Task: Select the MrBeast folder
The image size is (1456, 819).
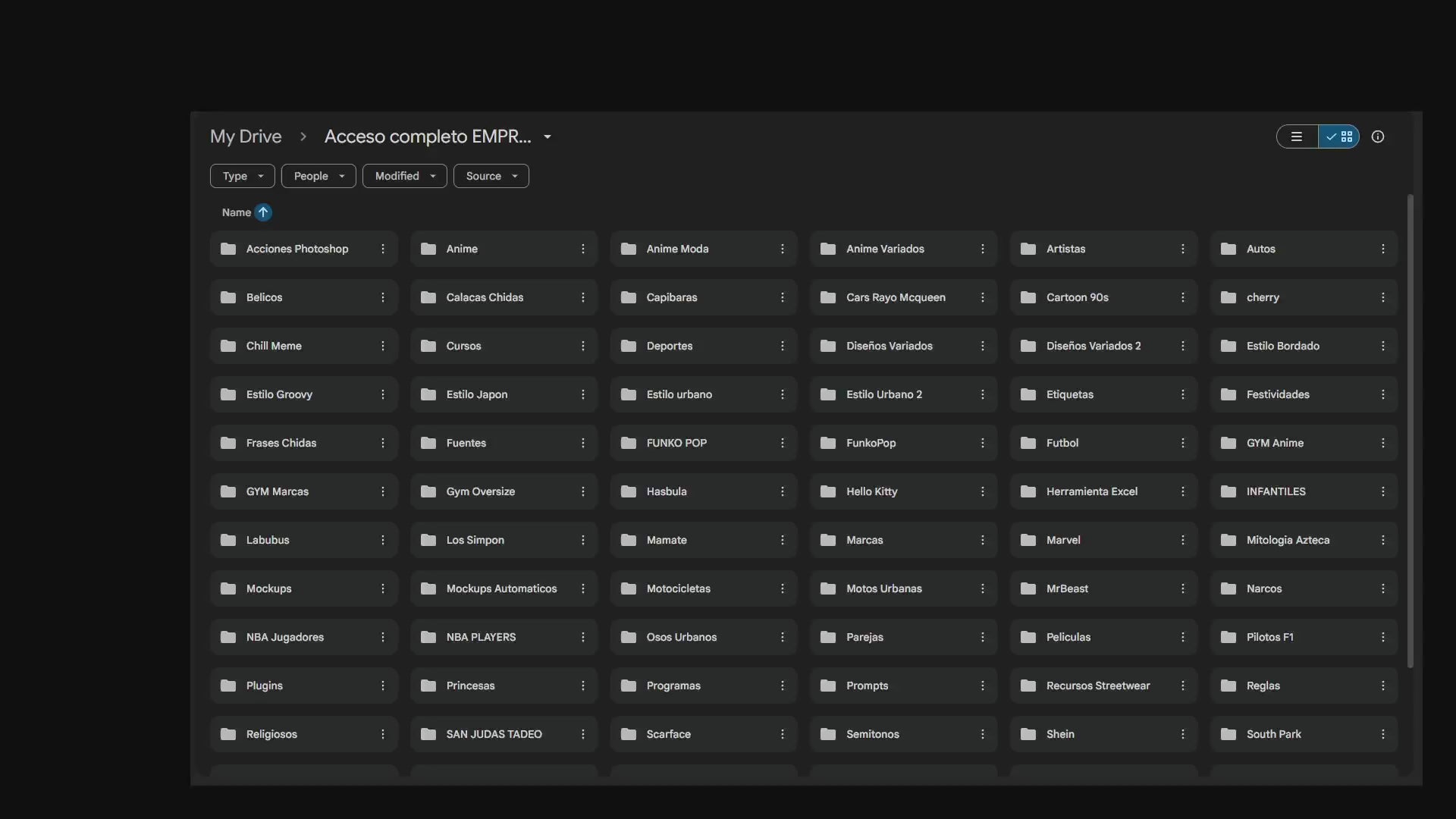Action: pos(1103,588)
